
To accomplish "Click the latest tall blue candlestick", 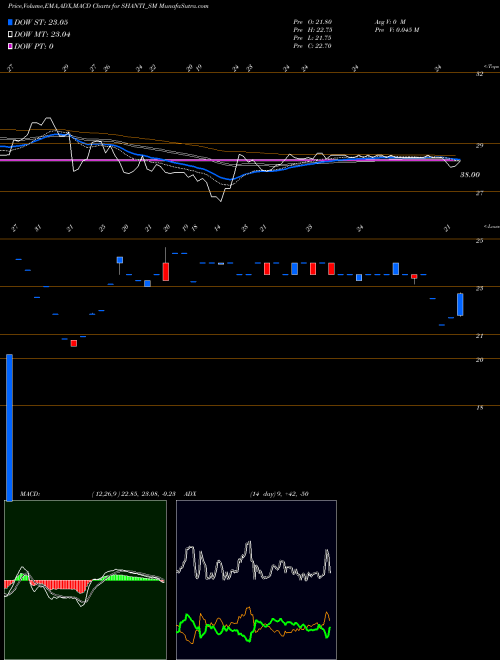I will tap(460, 304).
